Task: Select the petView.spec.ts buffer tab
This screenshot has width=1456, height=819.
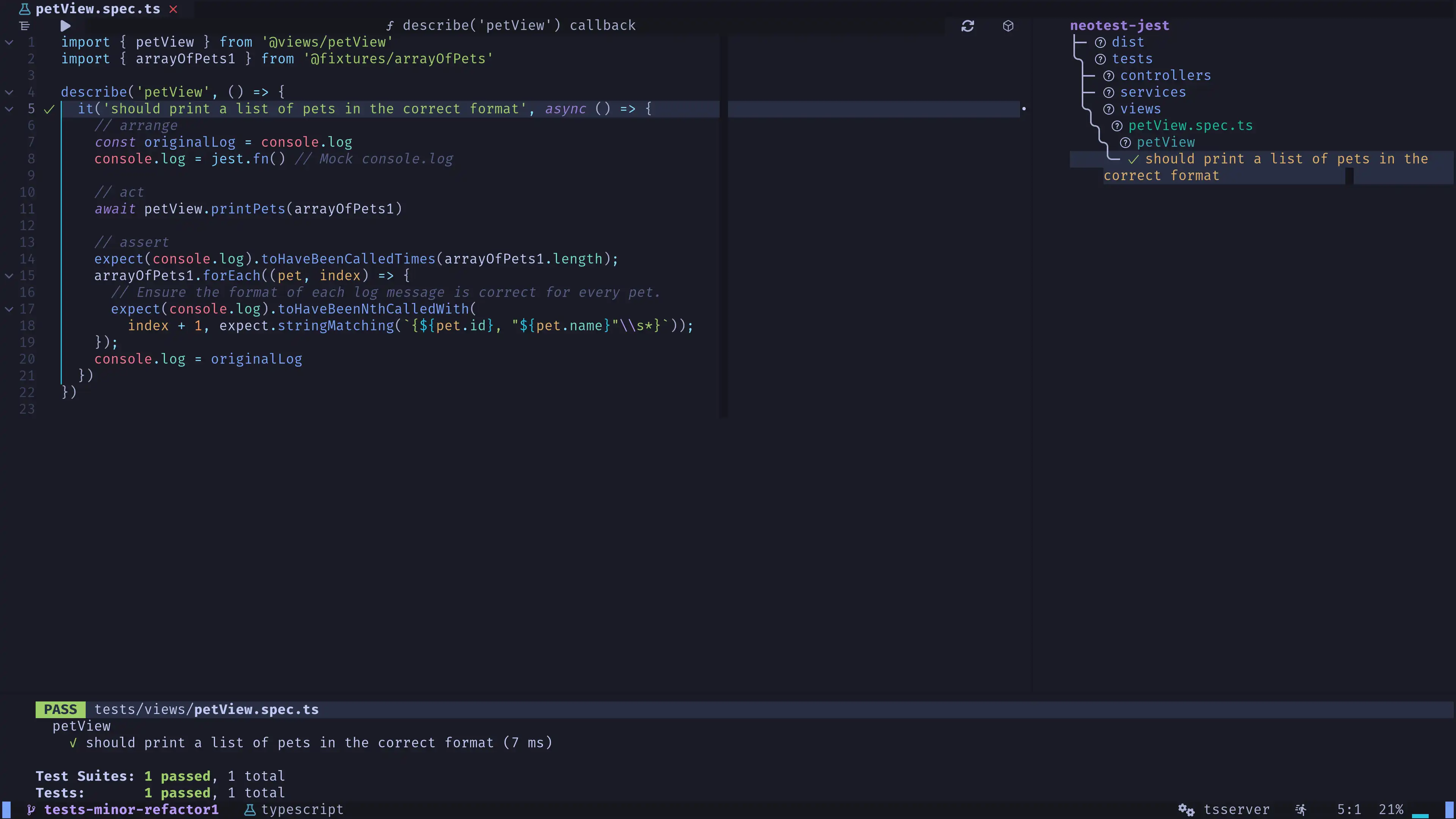Action: coord(98,9)
